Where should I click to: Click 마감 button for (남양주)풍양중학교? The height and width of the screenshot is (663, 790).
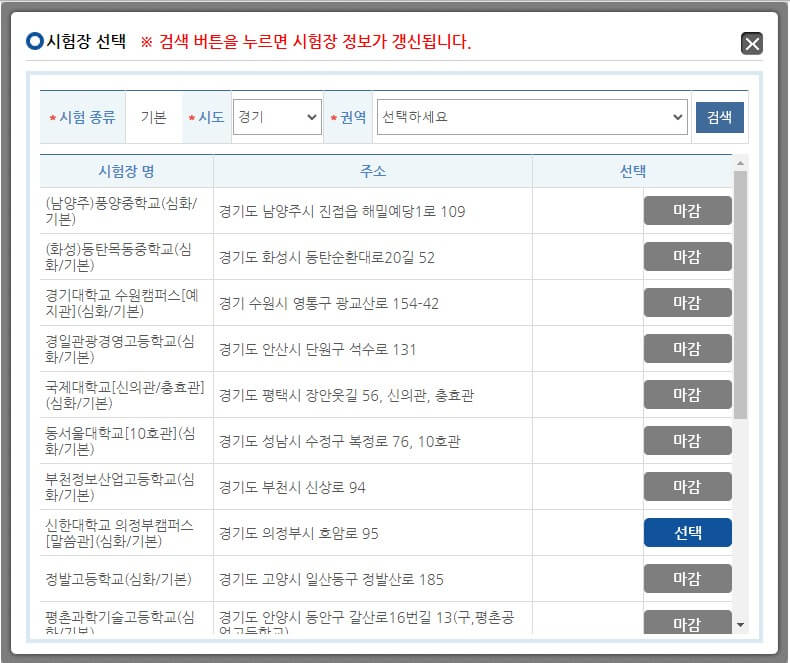[688, 211]
